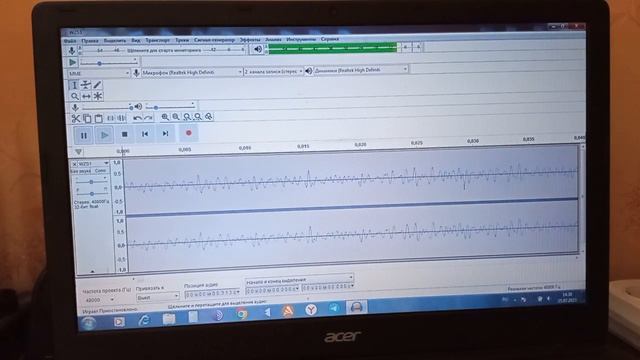Click the track gain slider
Screen dimensions: 640x360
92,181
